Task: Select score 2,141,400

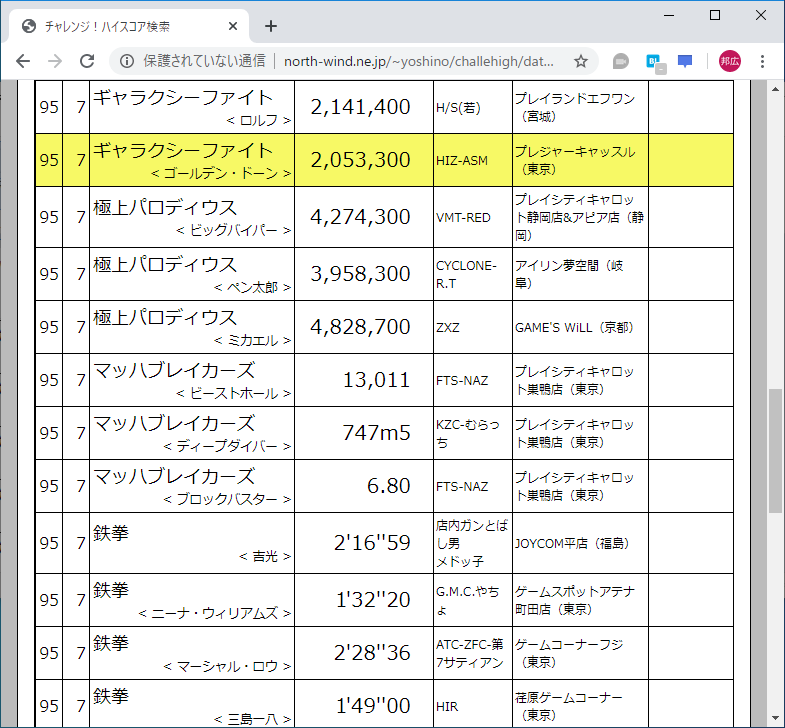Action: [x=360, y=107]
